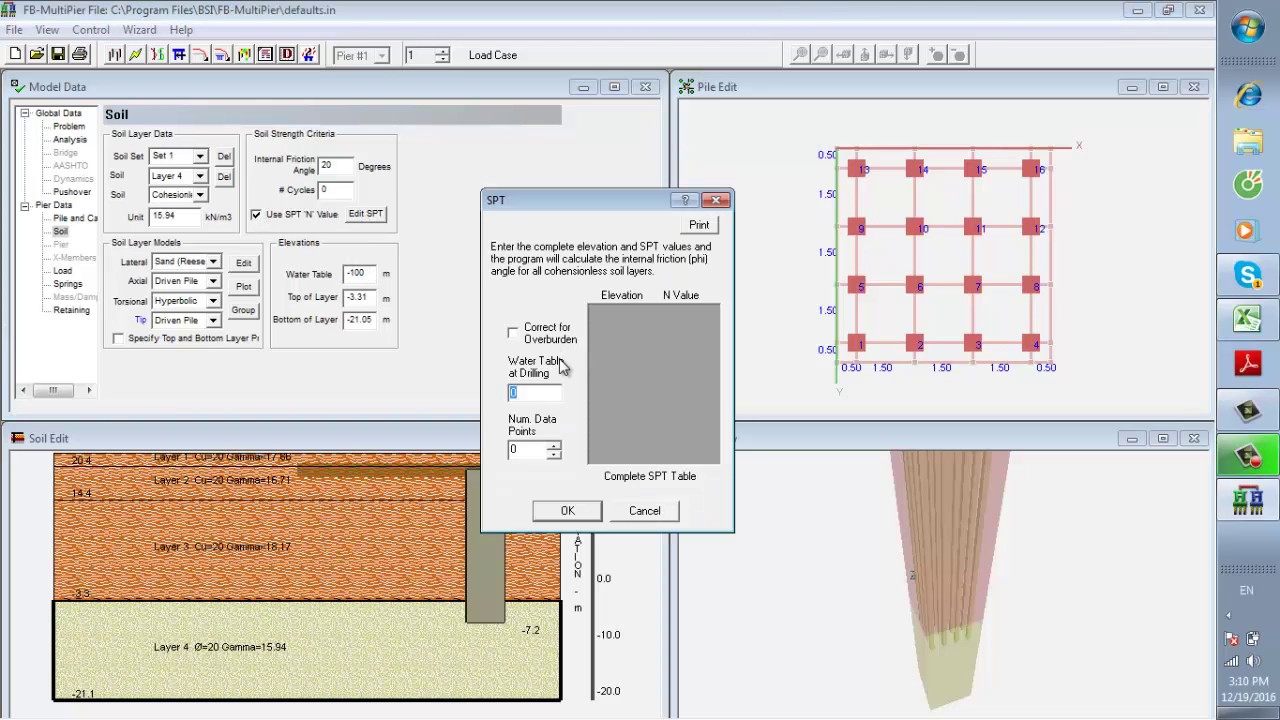The image size is (1280, 720).
Task: Open the File menu
Action: pos(14,30)
